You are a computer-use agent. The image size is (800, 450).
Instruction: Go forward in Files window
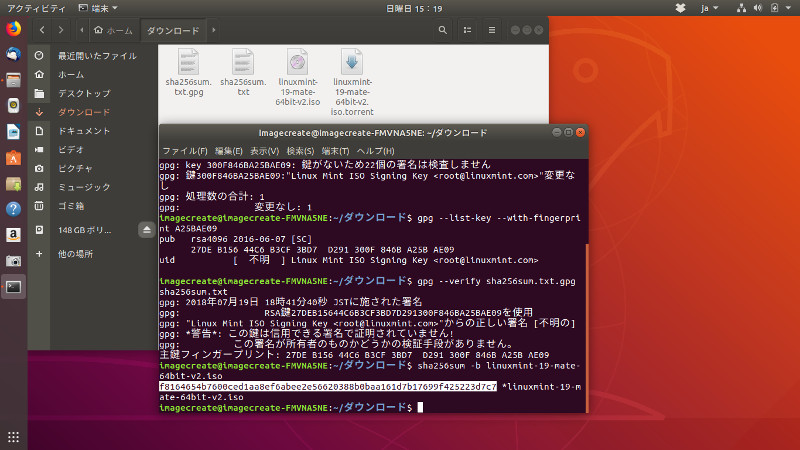pos(61,30)
